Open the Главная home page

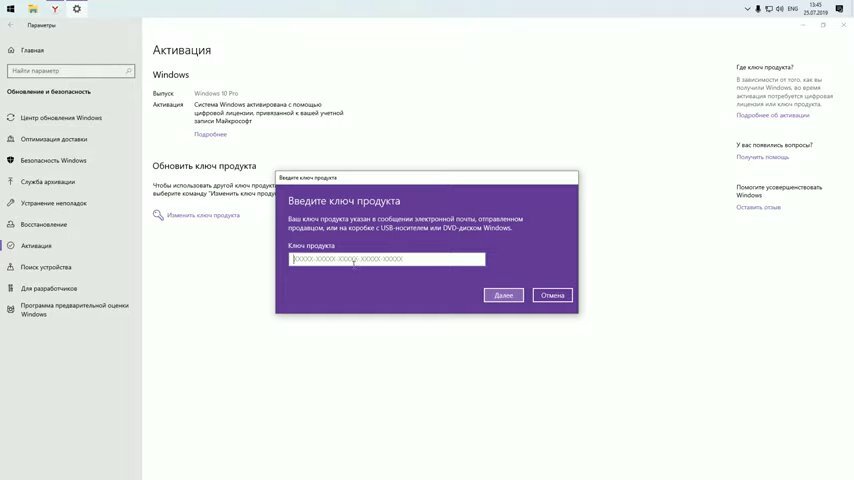tap(32, 50)
